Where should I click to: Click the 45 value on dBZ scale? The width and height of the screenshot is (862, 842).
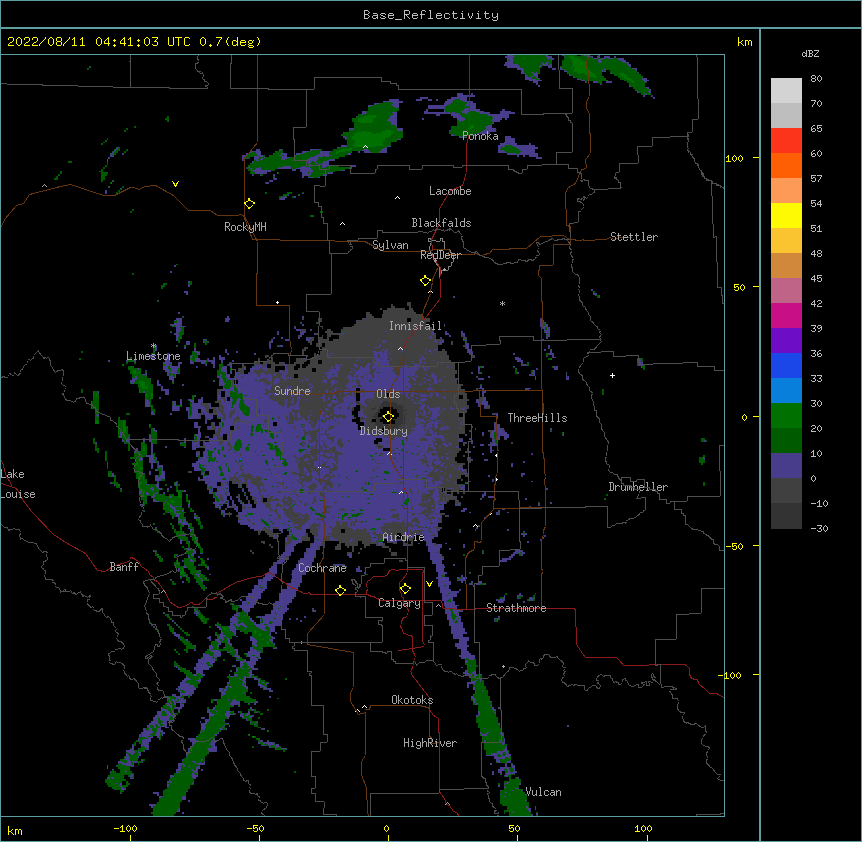[816, 279]
